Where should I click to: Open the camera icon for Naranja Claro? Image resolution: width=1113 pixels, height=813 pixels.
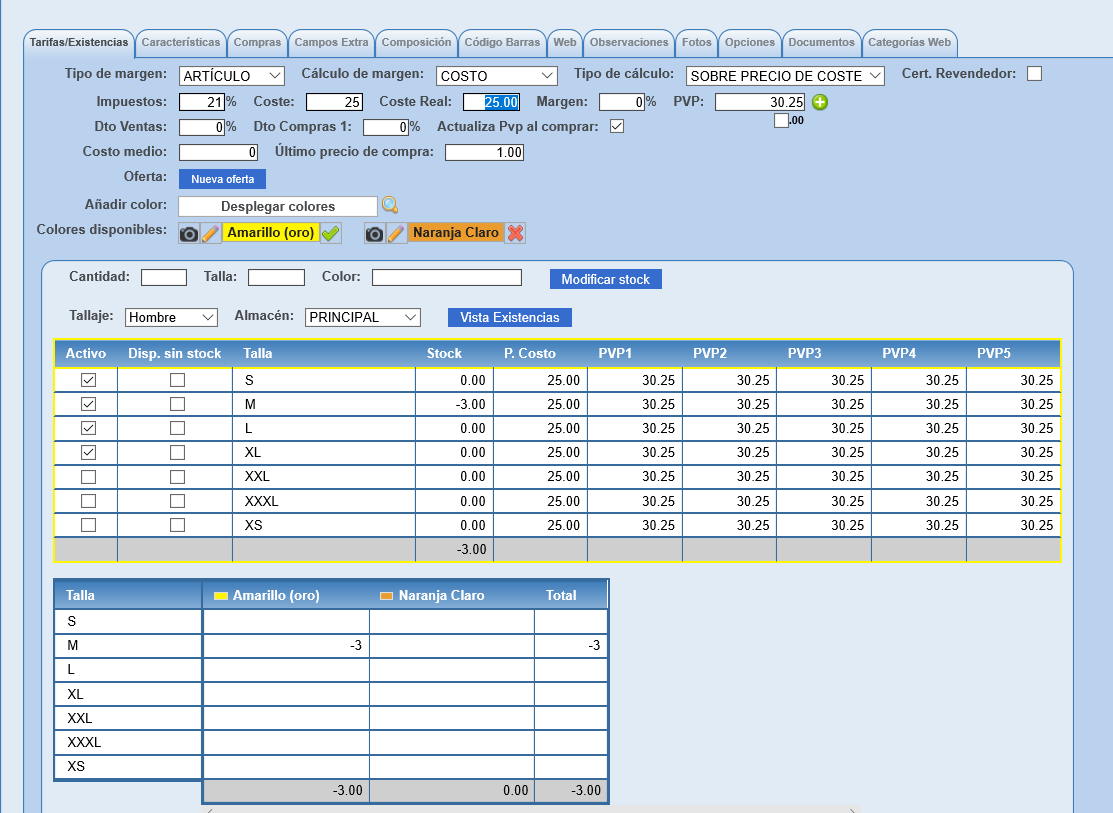(x=375, y=233)
